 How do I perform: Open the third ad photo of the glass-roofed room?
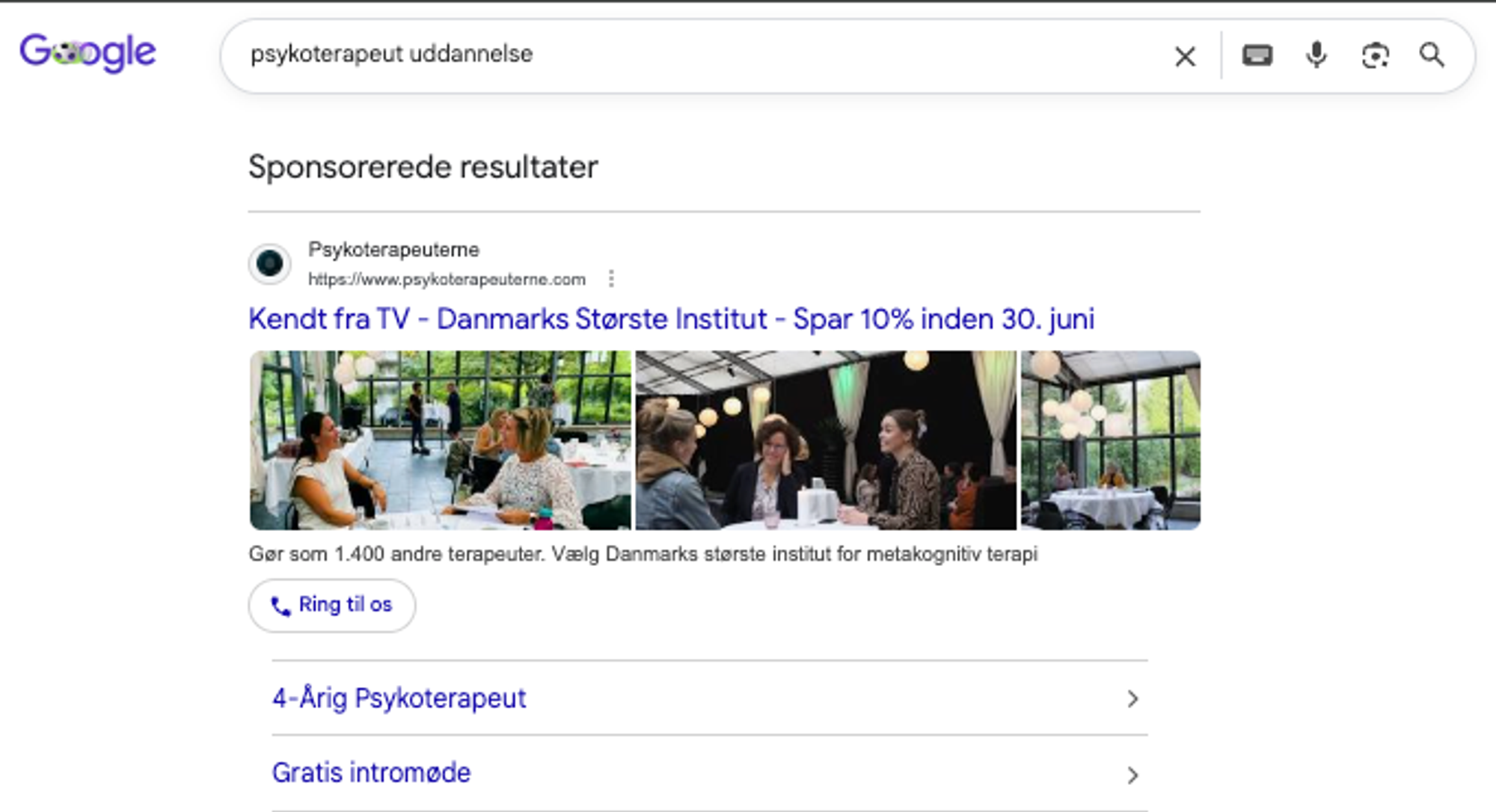click(x=1111, y=440)
